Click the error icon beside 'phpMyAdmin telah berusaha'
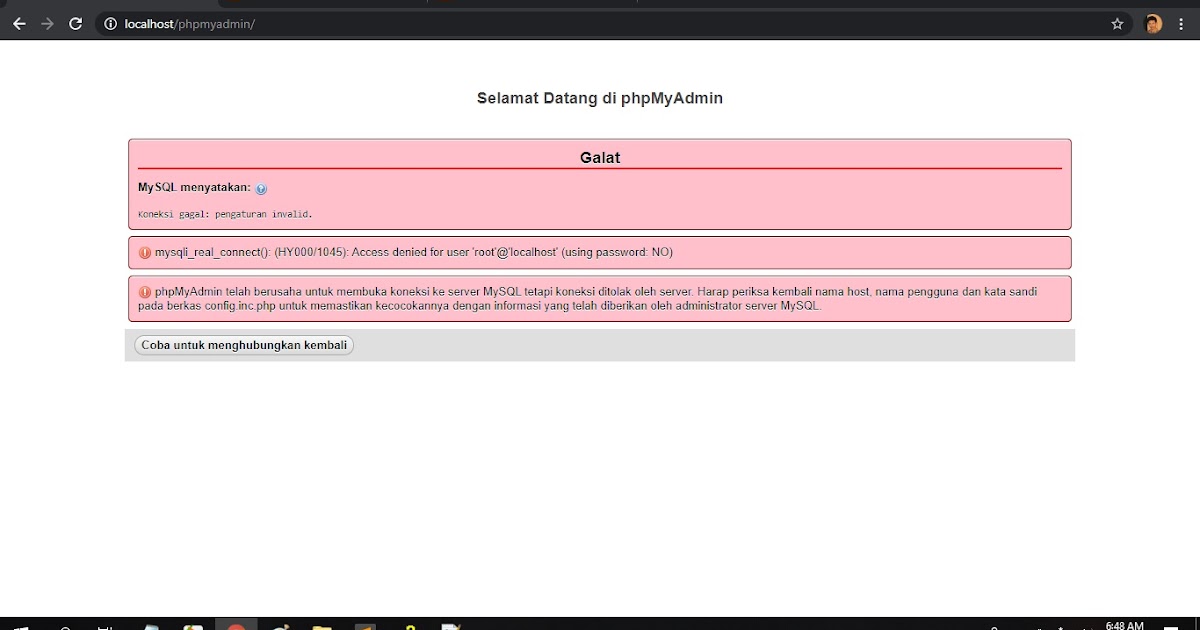This screenshot has width=1200, height=630. click(145, 292)
